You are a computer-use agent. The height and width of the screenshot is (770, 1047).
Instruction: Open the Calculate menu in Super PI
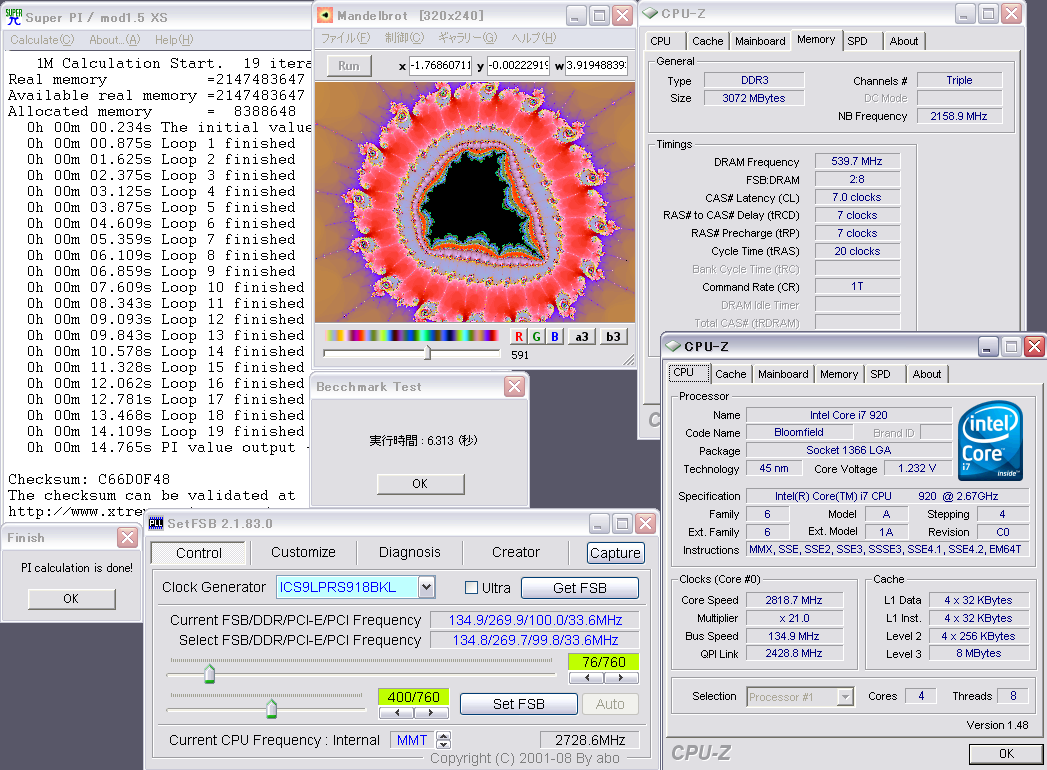[x=42, y=40]
